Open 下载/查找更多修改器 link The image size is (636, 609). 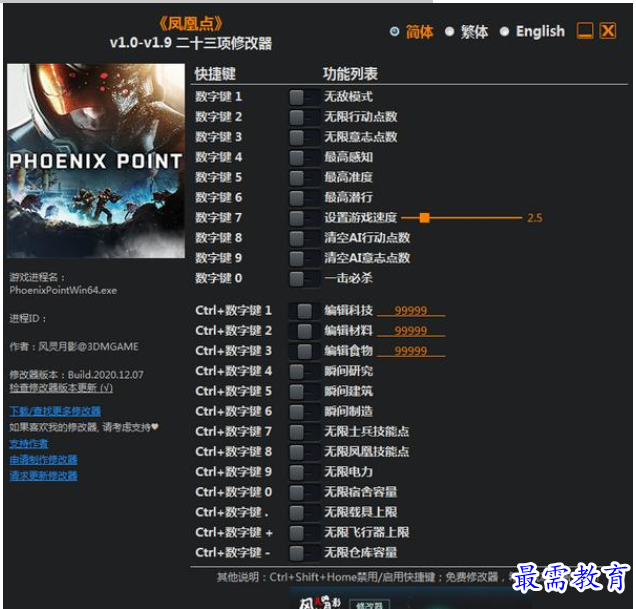point(55,411)
